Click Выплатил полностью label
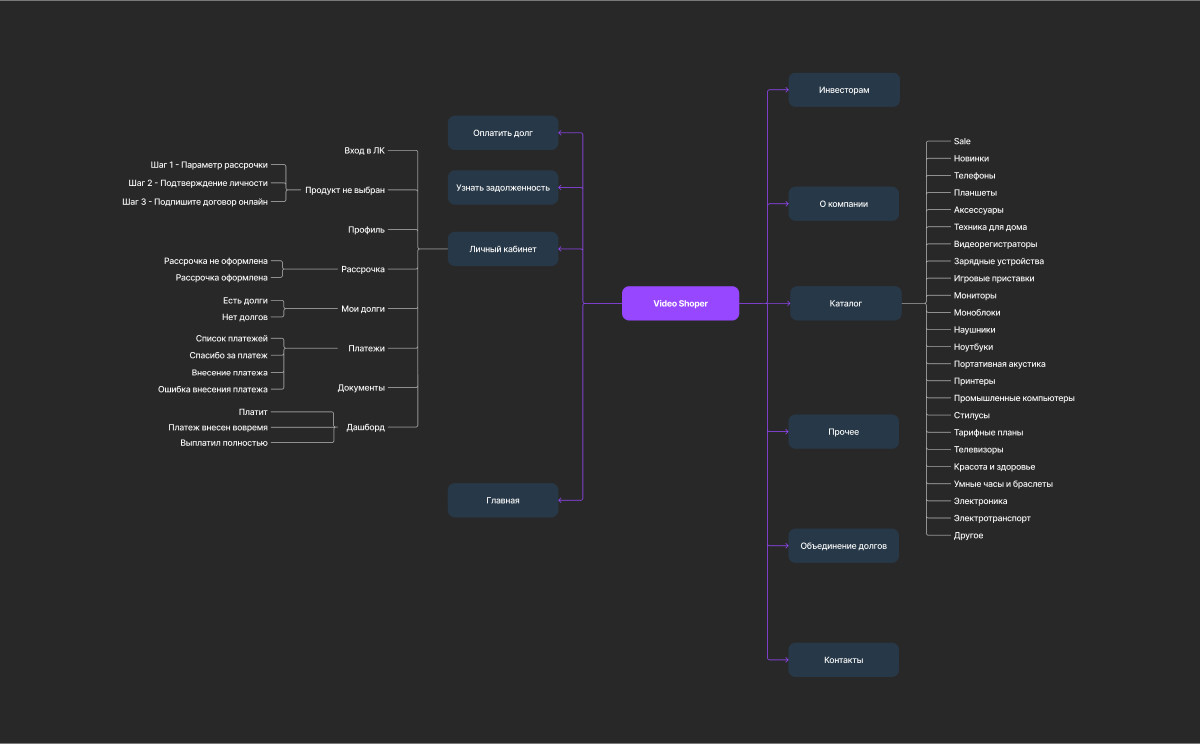This screenshot has height=744, width=1200. 224,443
